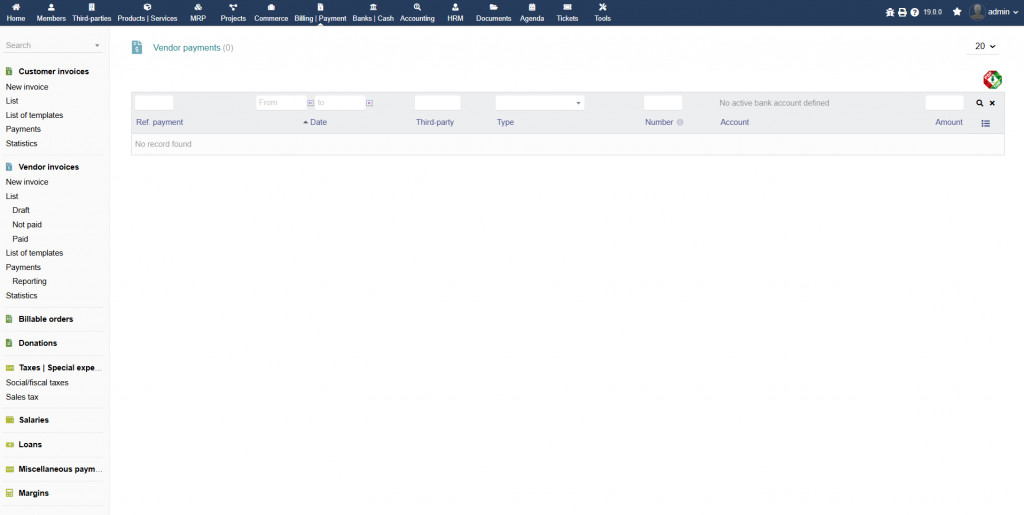Click the red-green cube logo icon
This screenshot has width=1024, height=515.
[992, 80]
